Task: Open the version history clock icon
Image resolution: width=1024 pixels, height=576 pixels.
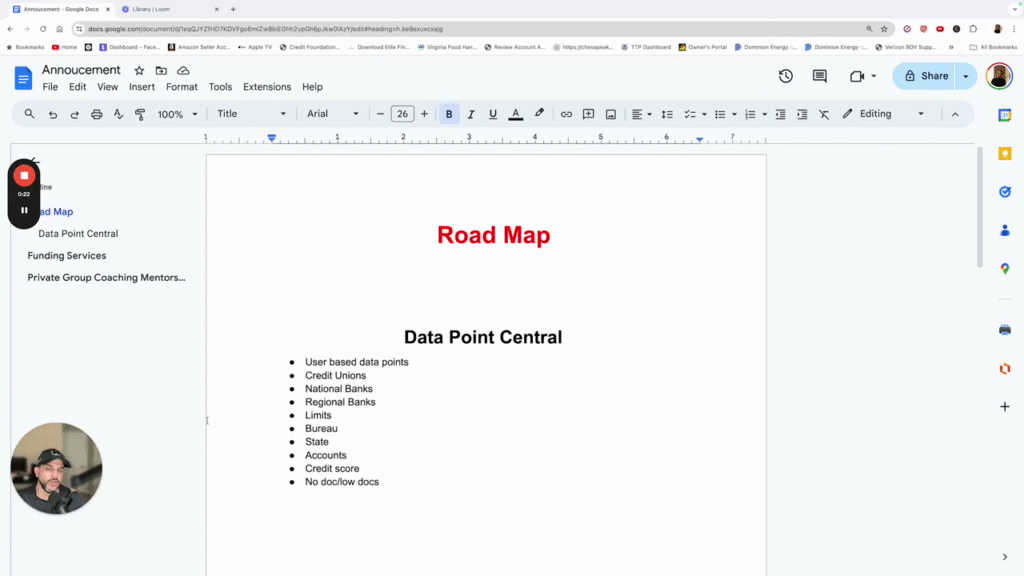Action: 786,76
